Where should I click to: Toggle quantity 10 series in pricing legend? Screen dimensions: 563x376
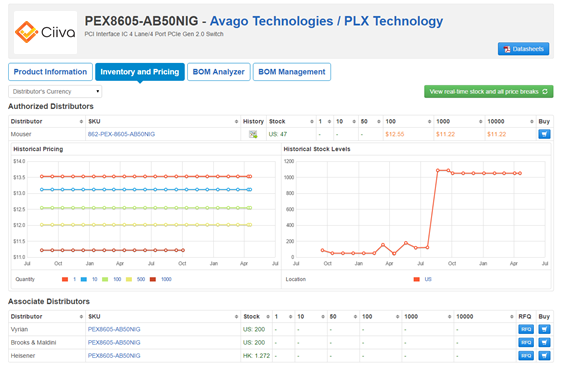pyautogui.click(x=89, y=279)
